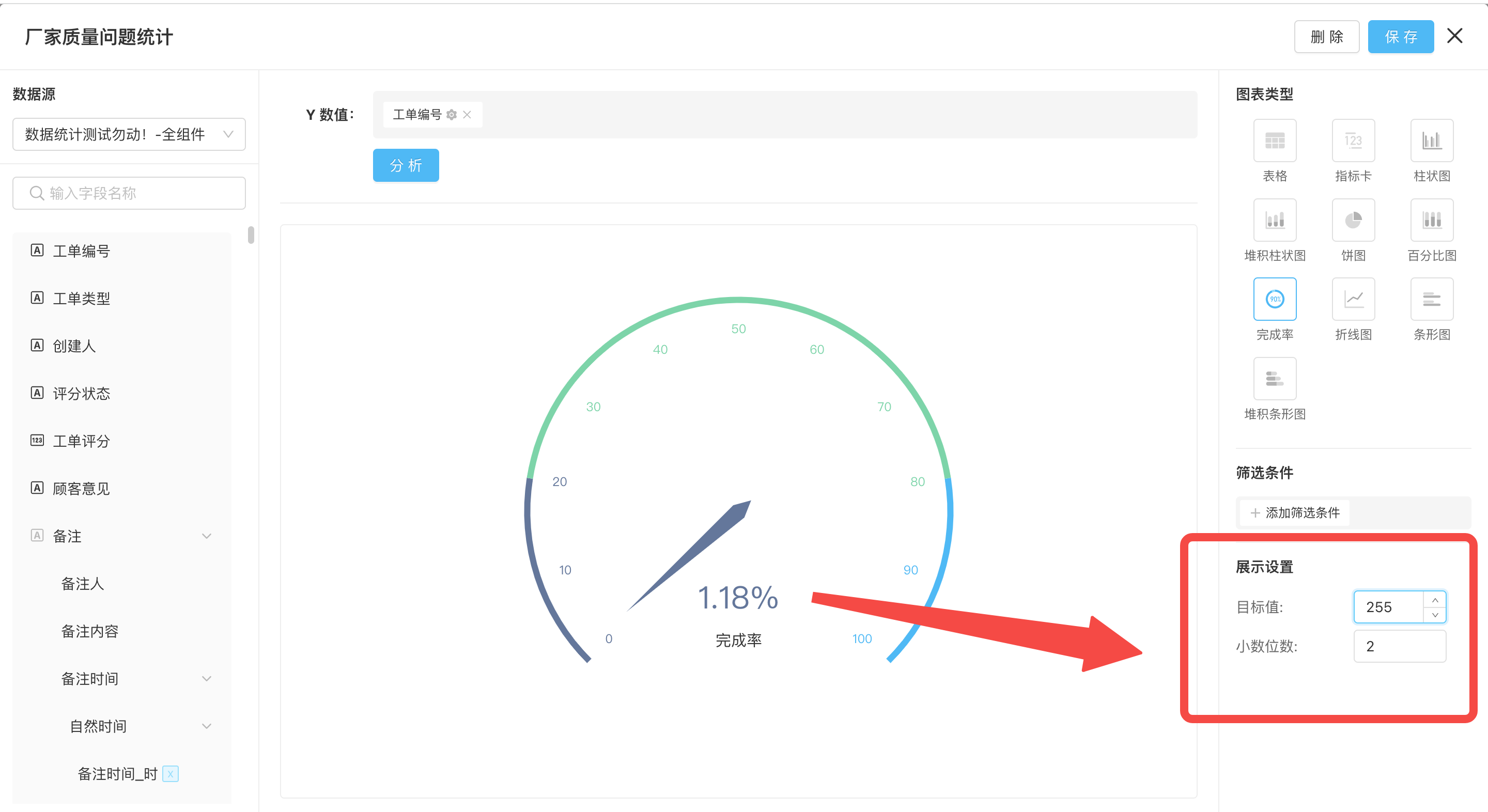Click the search magnifier in the field name box
Image resolution: width=1488 pixels, height=812 pixels.
[x=36, y=193]
